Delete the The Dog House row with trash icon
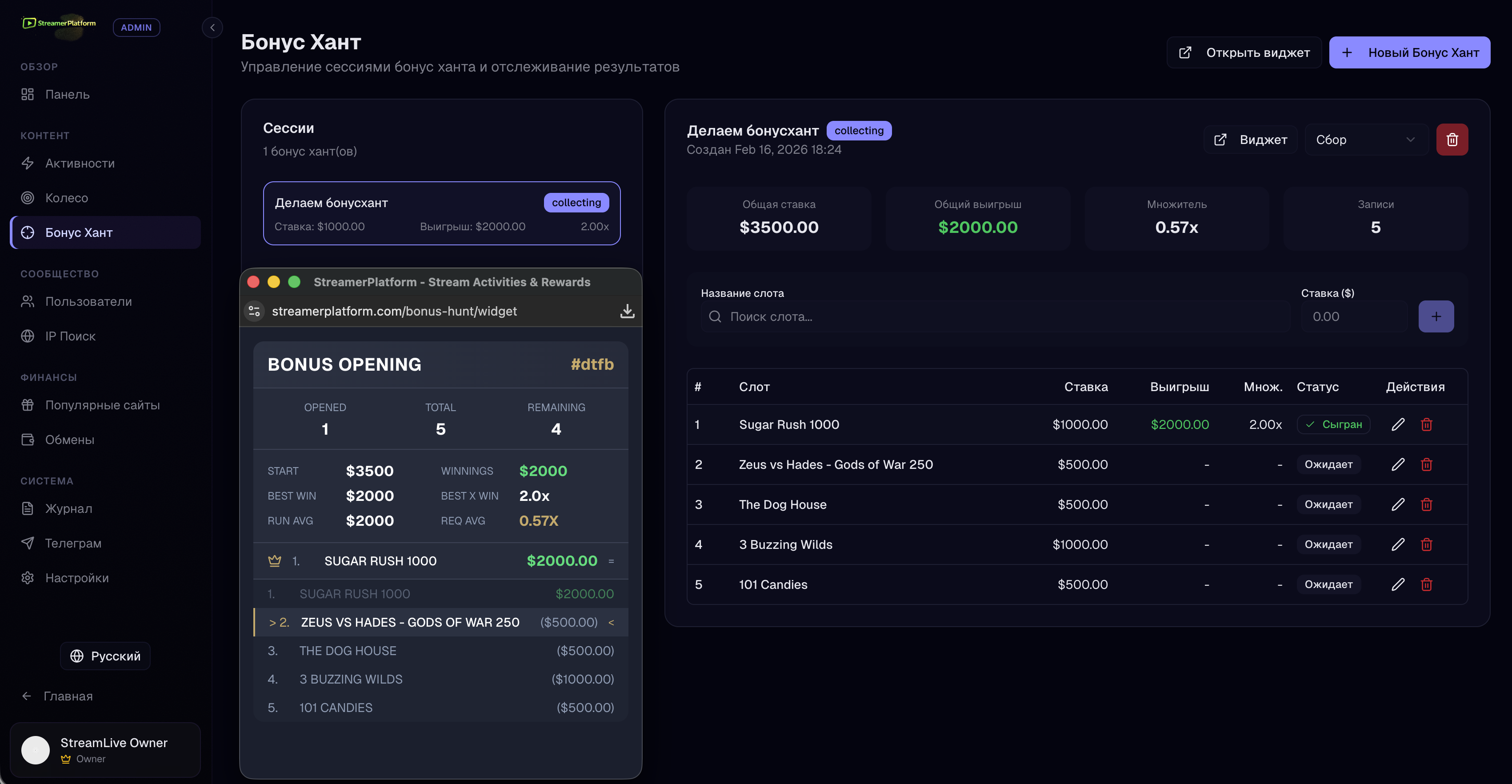Image resolution: width=1512 pixels, height=784 pixels. [x=1426, y=505]
